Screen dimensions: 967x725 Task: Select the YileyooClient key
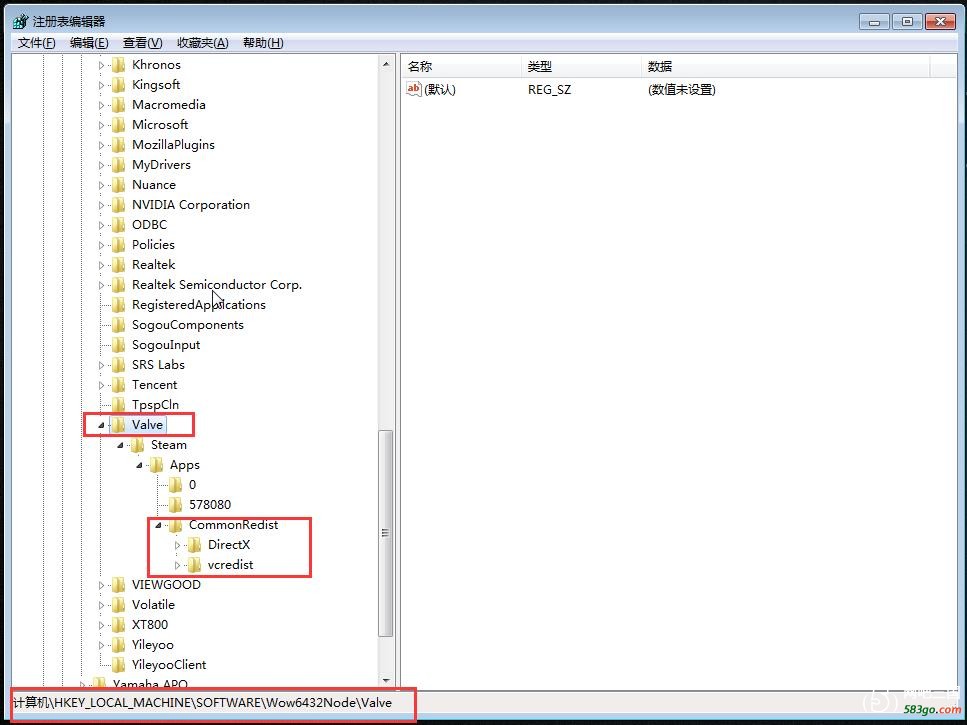click(169, 665)
